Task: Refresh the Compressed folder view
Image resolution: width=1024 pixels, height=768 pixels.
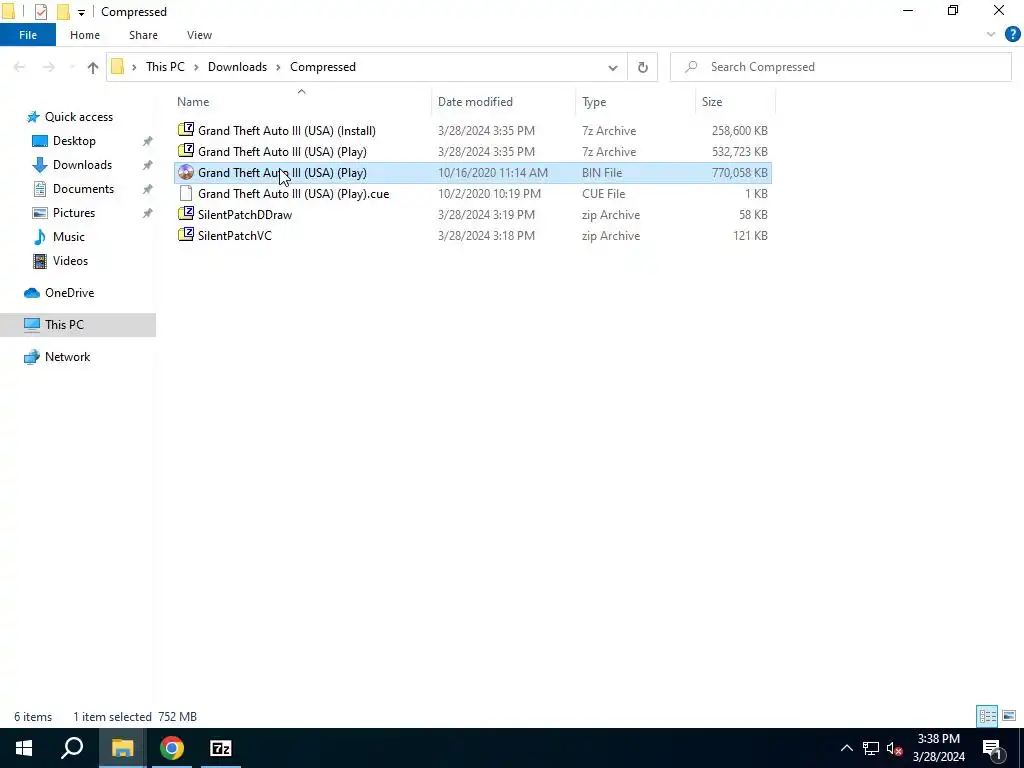Action: [643, 67]
